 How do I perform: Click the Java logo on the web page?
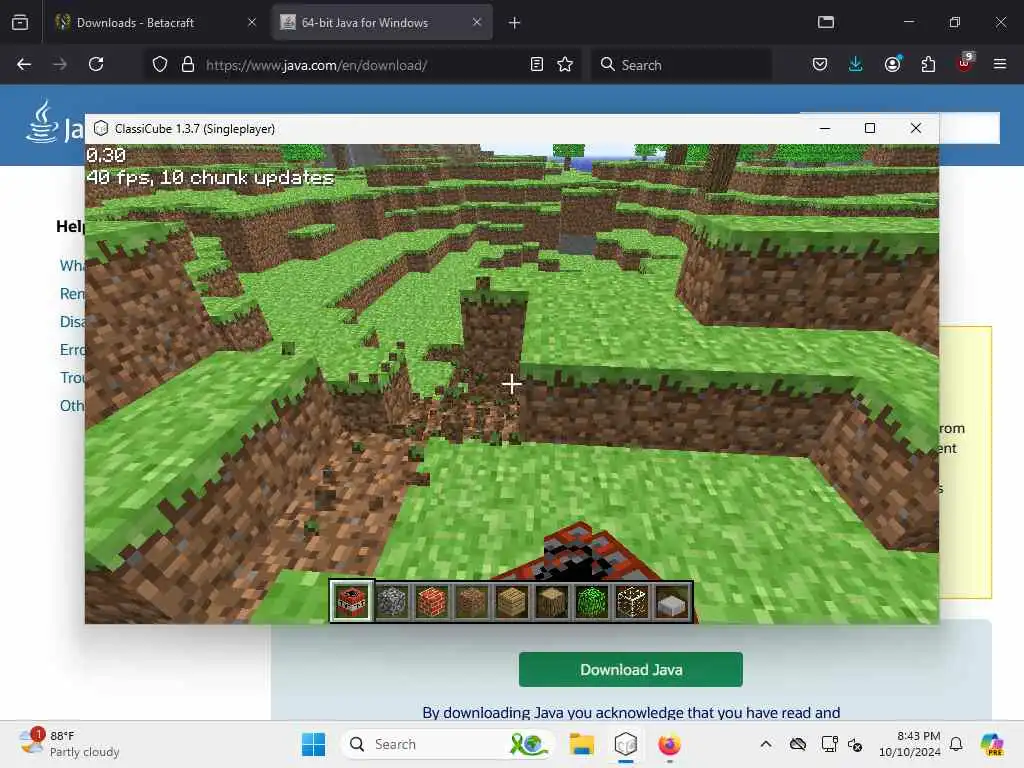(x=54, y=122)
